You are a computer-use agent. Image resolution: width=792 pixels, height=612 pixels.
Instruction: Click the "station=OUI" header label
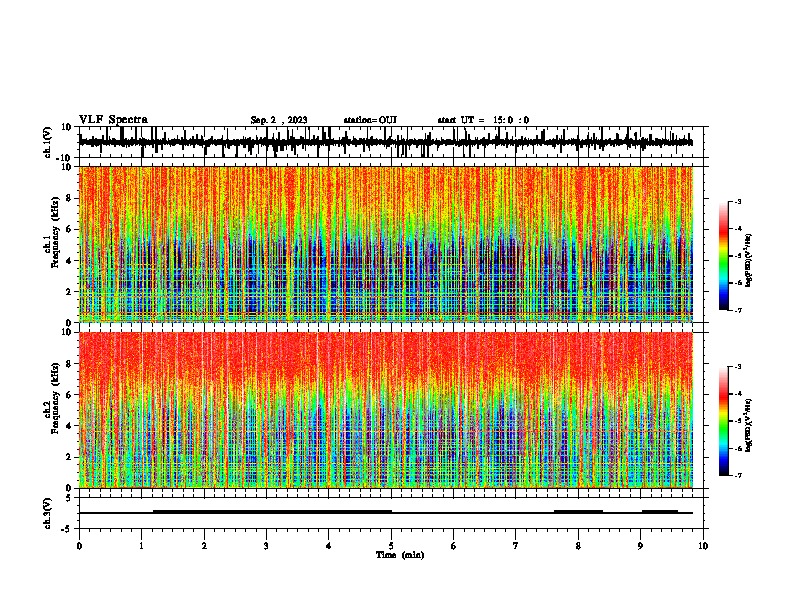tap(370, 120)
